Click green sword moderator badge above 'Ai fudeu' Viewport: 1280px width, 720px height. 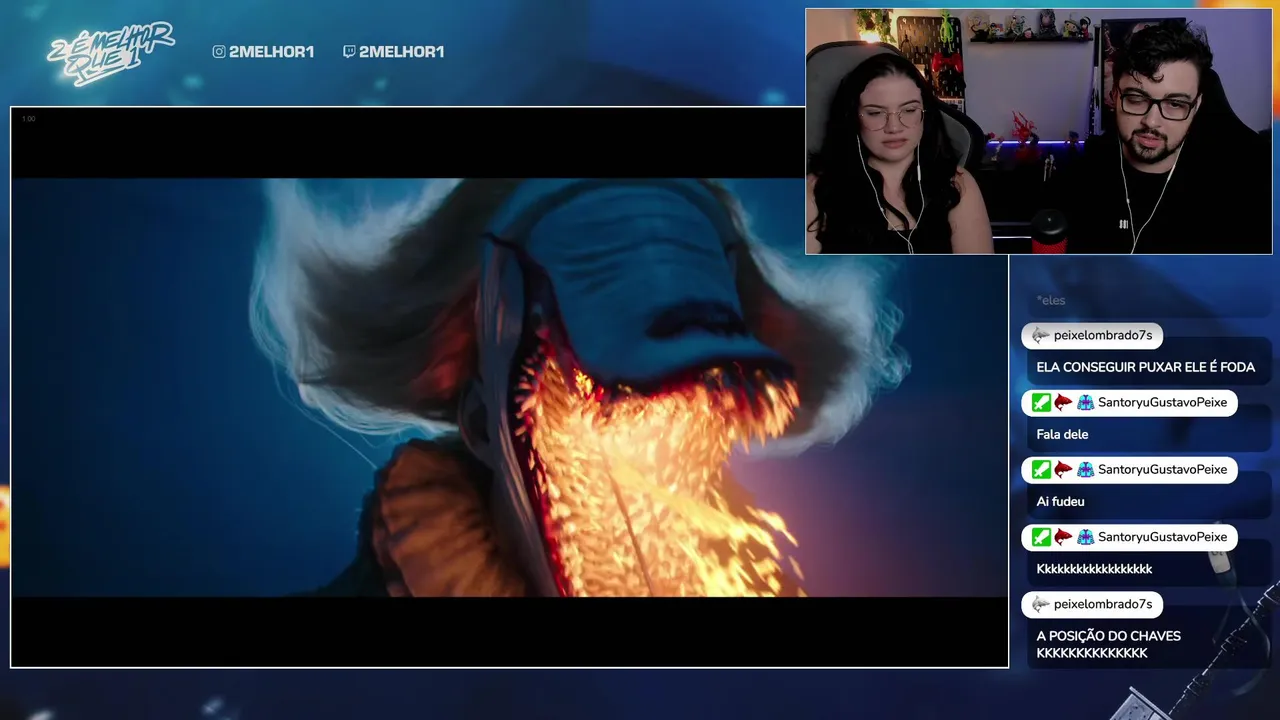point(1041,470)
